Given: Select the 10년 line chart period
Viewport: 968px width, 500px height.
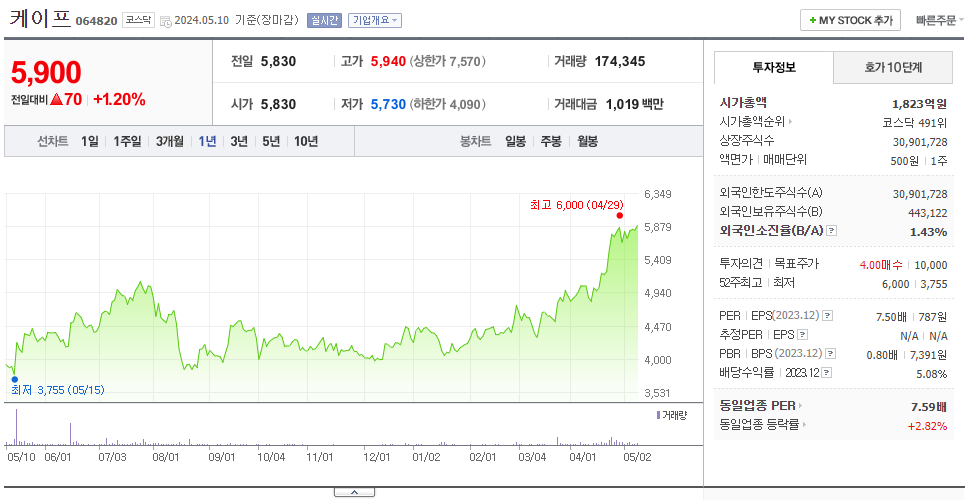Looking at the screenshot, I should pyautogui.click(x=306, y=141).
